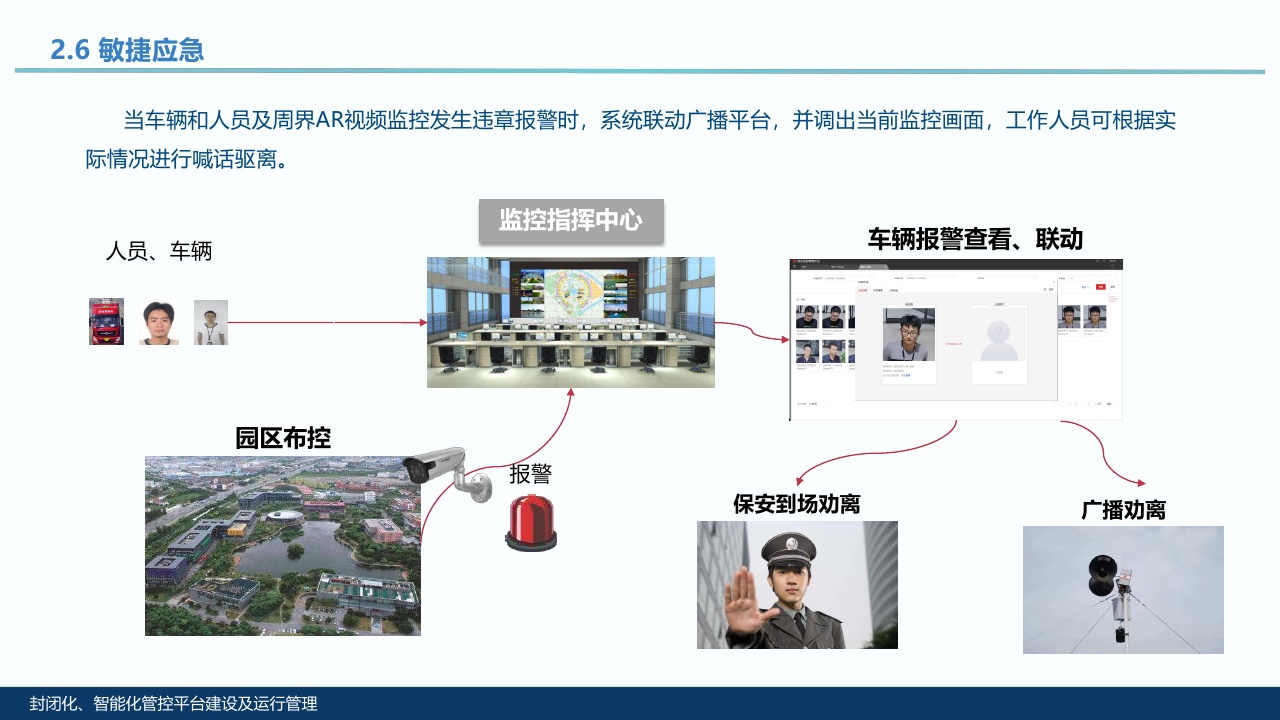Click the red alarm siren light icon
This screenshot has width=1280, height=720.
[531, 522]
